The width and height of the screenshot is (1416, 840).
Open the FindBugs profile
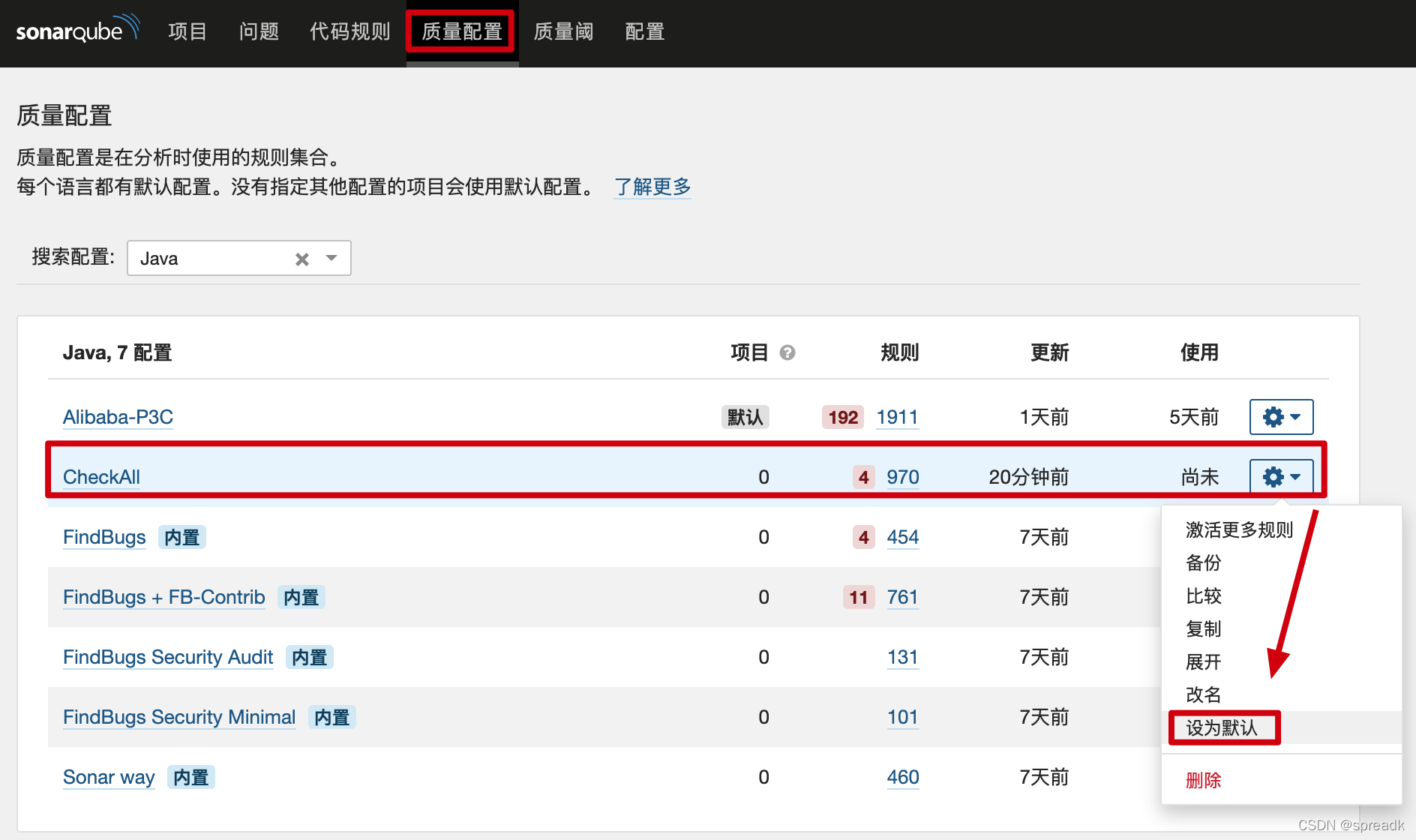pos(104,537)
